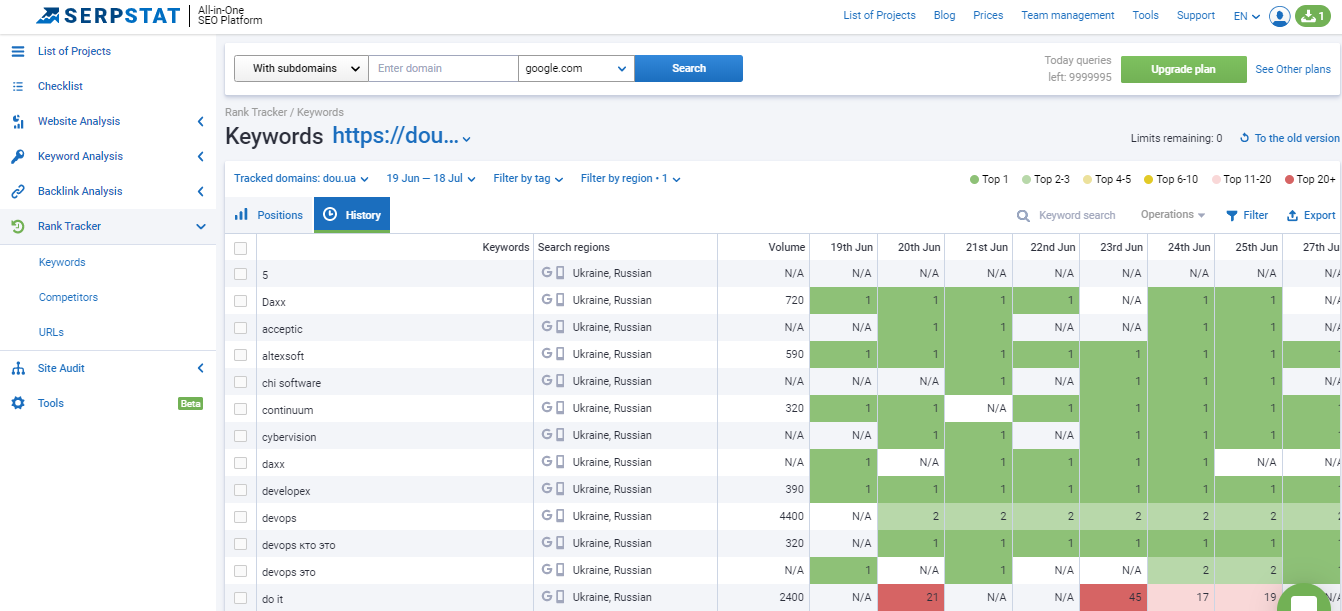
Task: Click Tools gear icon in sidebar
Action: (18, 403)
